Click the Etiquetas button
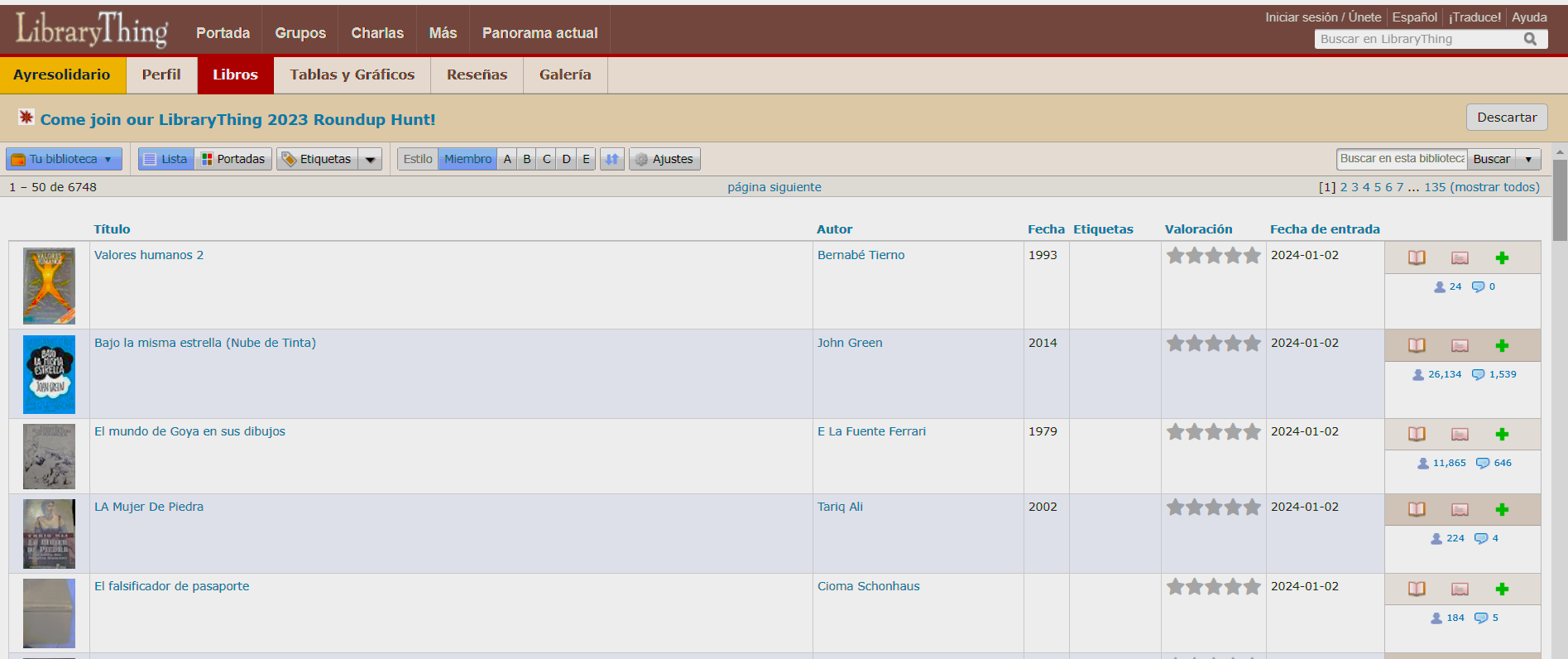Screen dimensions: 1568x659 [318, 159]
